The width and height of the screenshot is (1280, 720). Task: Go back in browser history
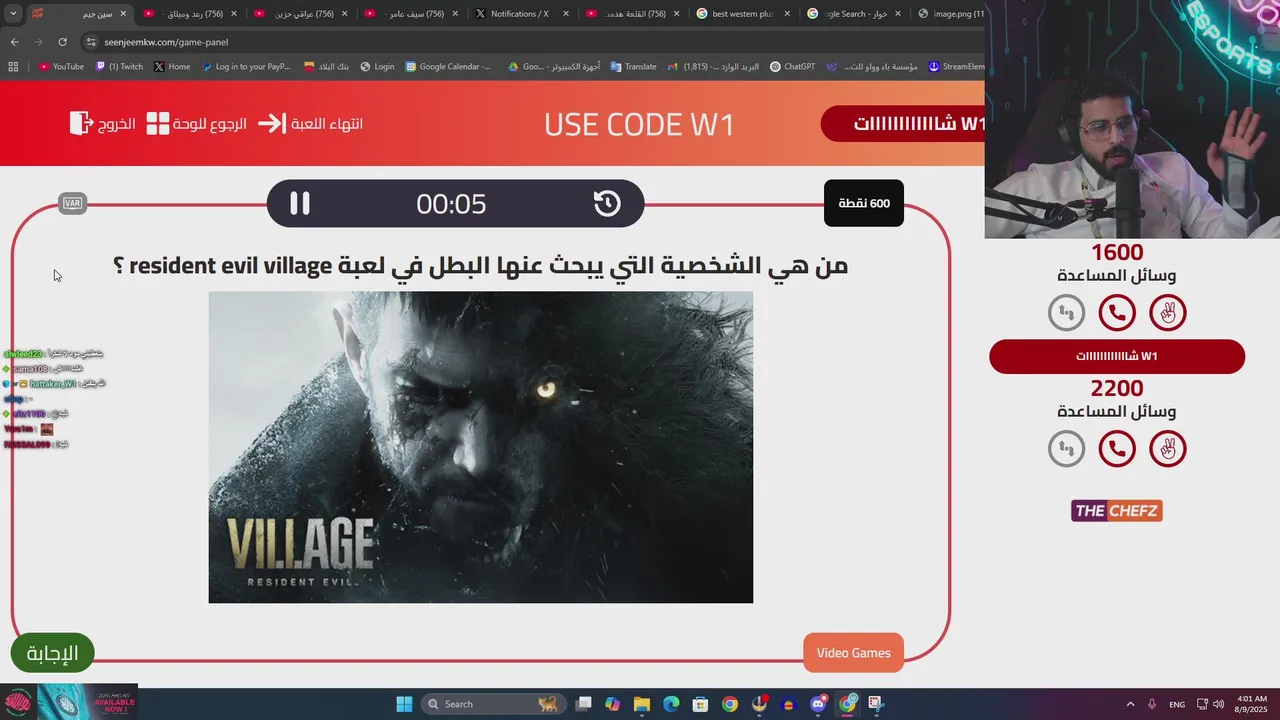click(x=14, y=42)
